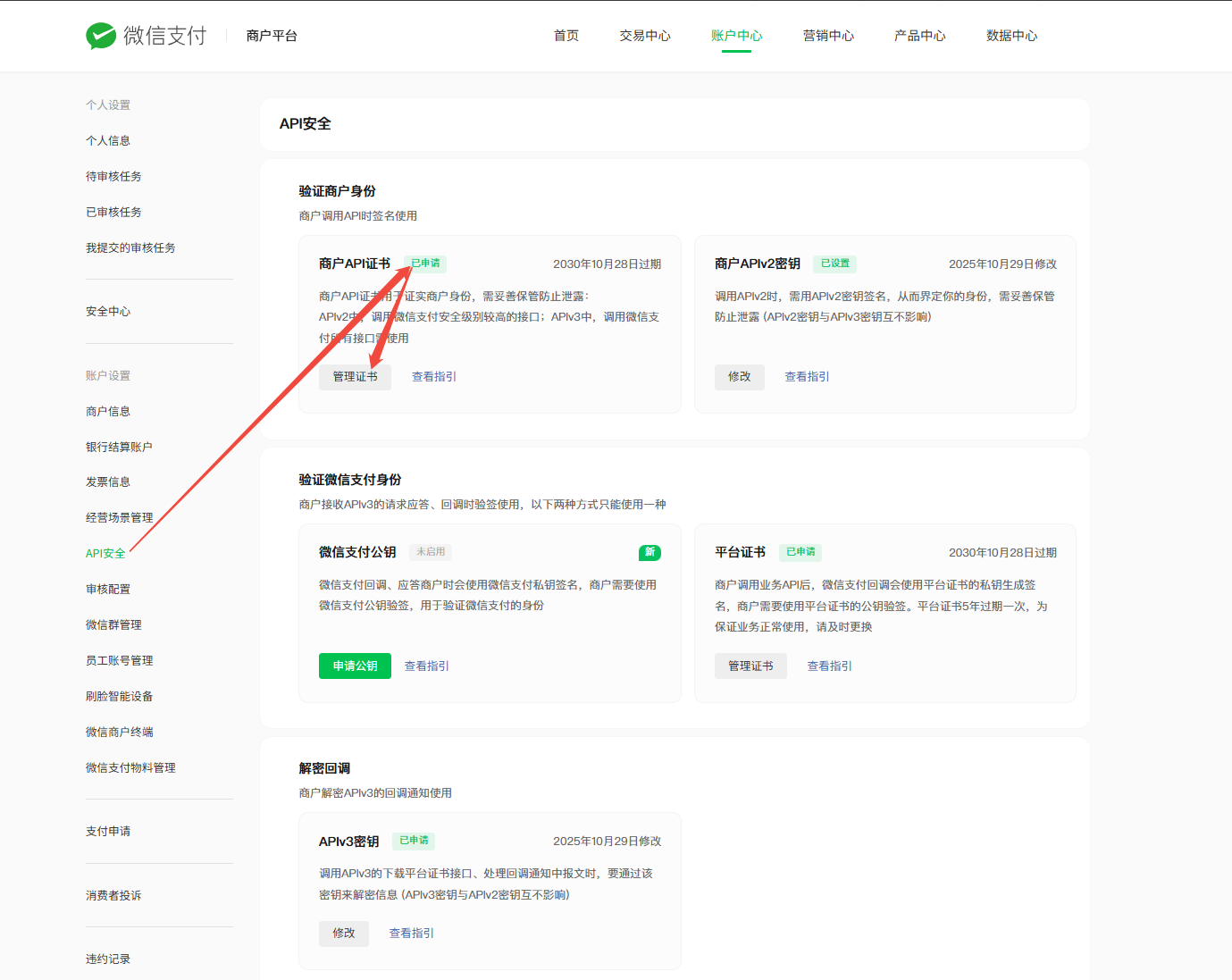The image size is (1232, 980).
Task: Click the WeChat Pay logo icon
Action: tap(101, 36)
